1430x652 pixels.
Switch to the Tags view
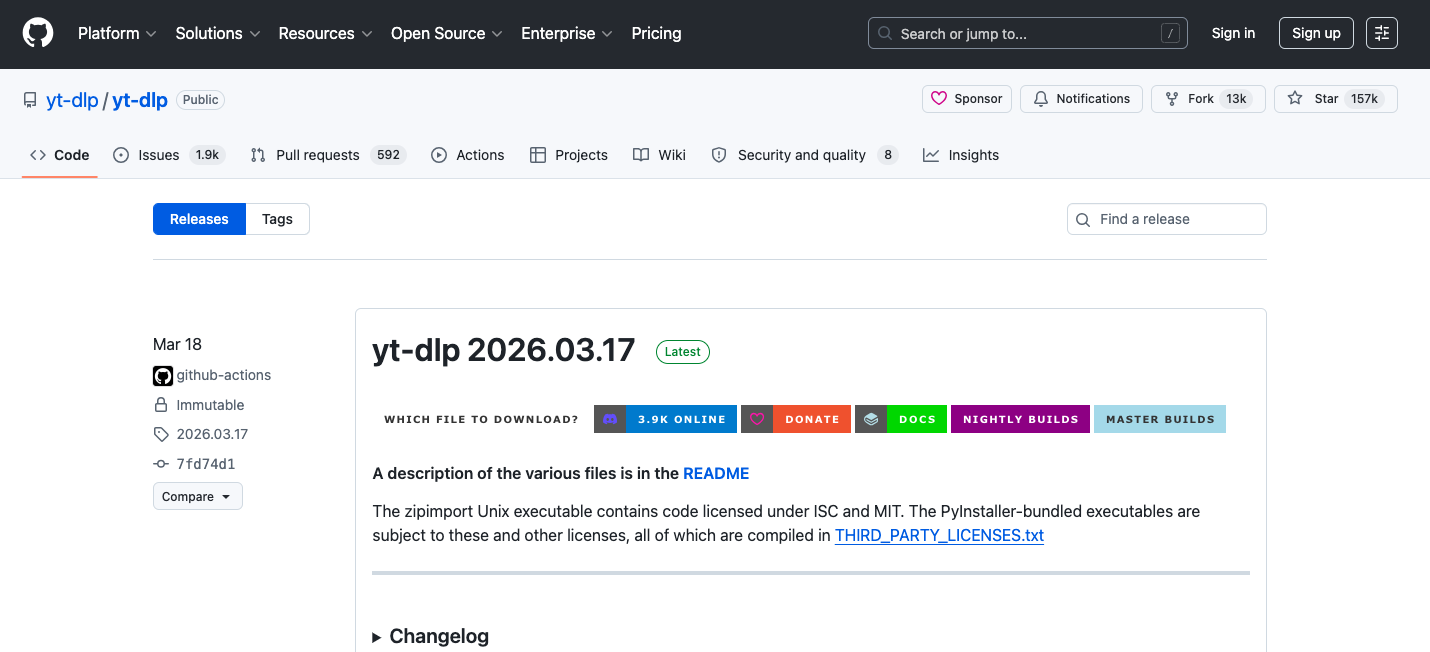click(x=277, y=219)
